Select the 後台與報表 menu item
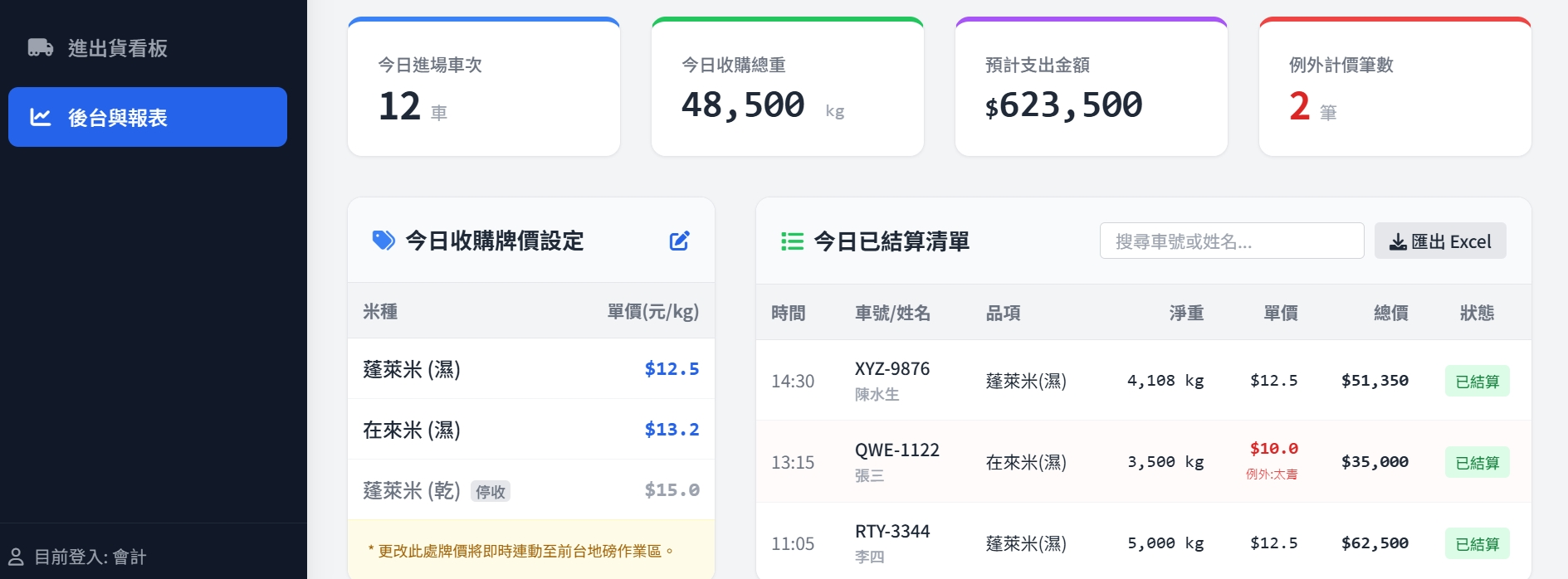This screenshot has width=1568, height=579. [148, 117]
